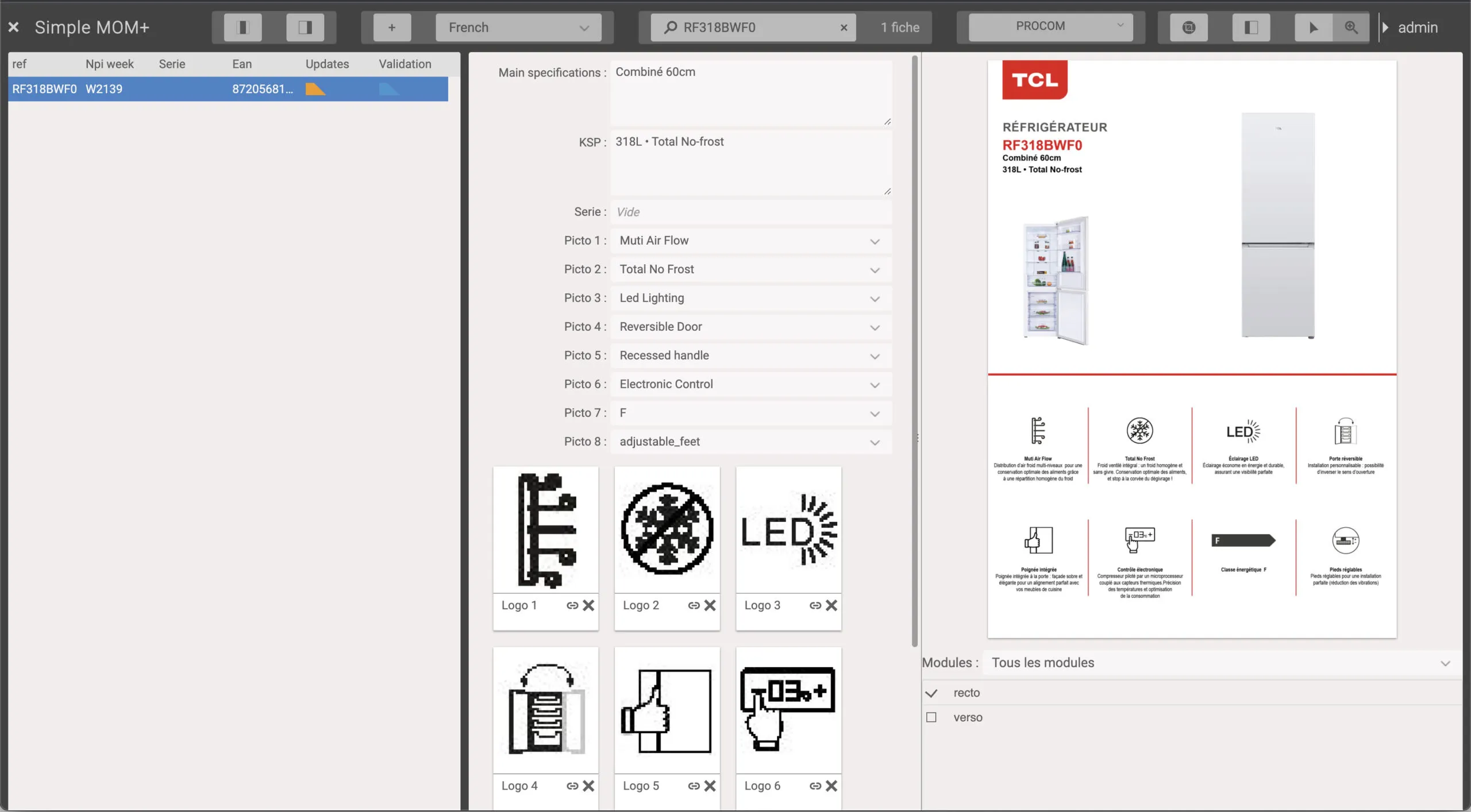
Task: Clear the RF318BWF0 search field
Action: coord(844,28)
